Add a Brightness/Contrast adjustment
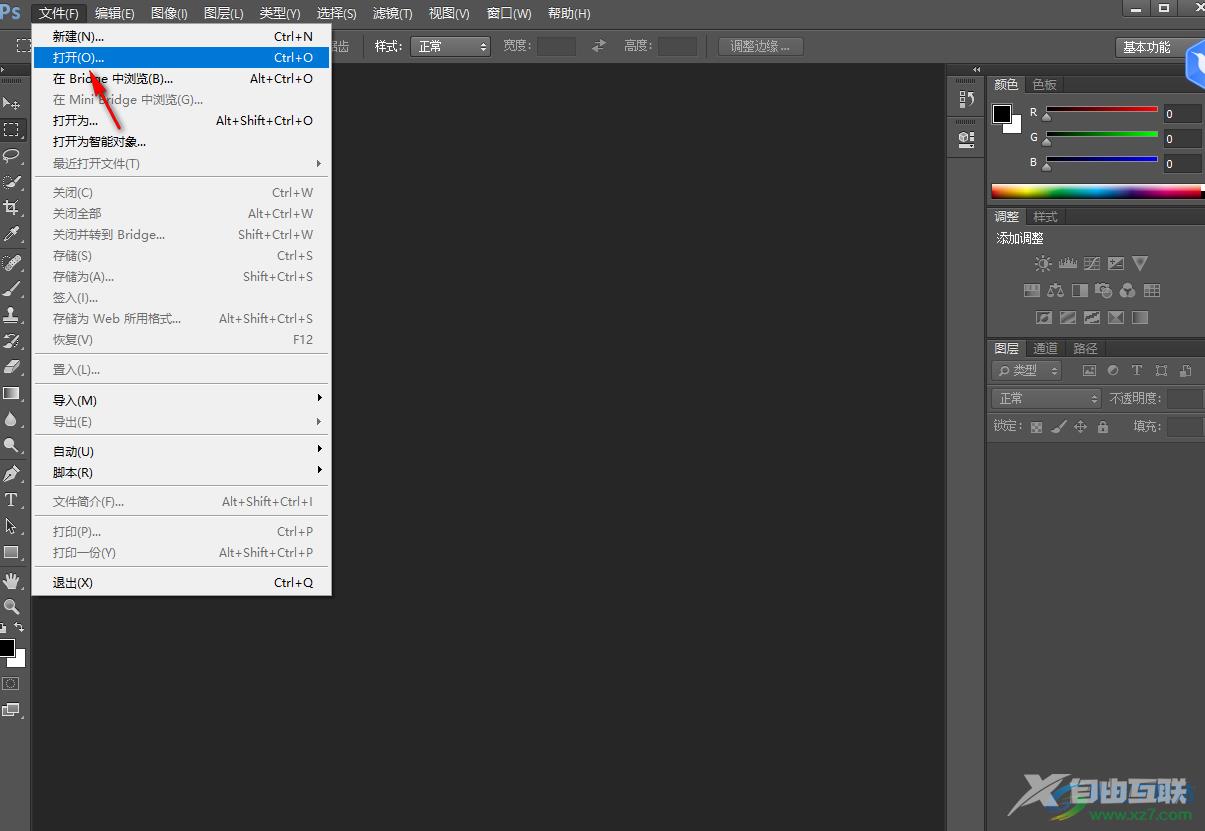The height and width of the screenshot is (831, 1205). (x=1043, y=264)
